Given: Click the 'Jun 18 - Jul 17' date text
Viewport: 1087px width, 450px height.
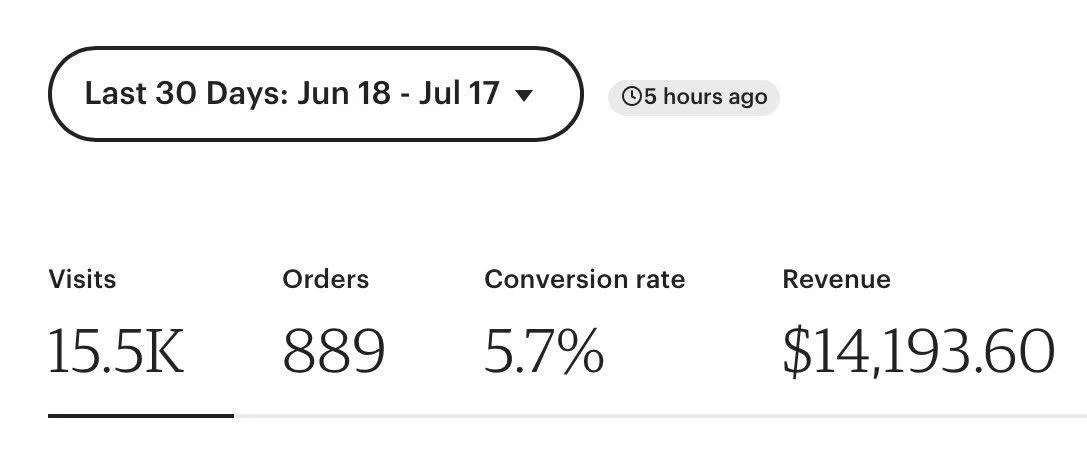Looking at the screenshot, I should point(398,94).
